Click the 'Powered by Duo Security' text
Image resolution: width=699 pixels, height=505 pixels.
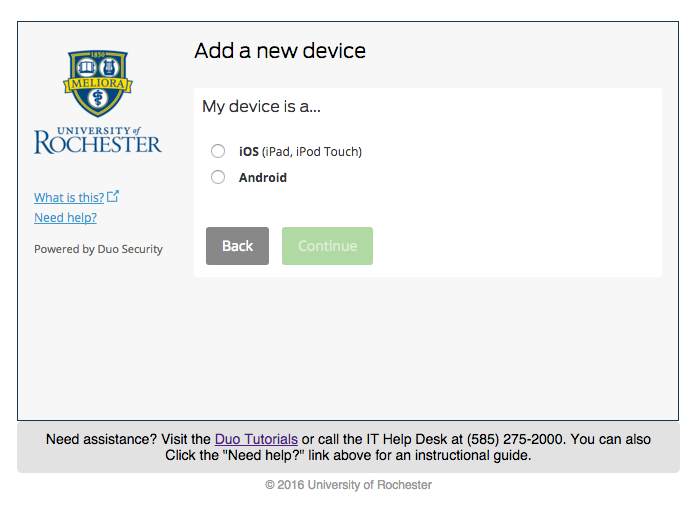click(99, 249)
